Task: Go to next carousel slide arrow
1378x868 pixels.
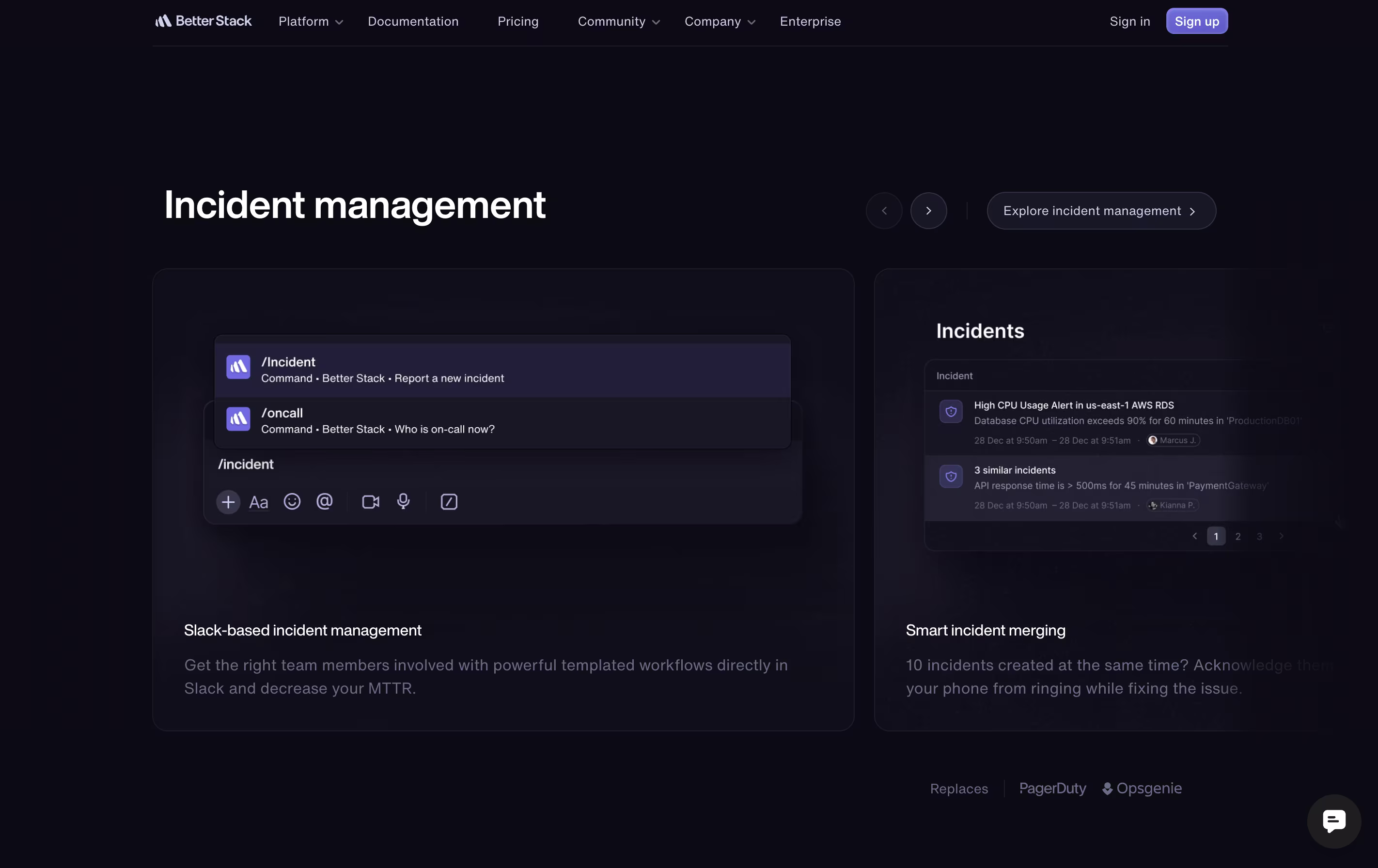Action: (x=928, y=211)
